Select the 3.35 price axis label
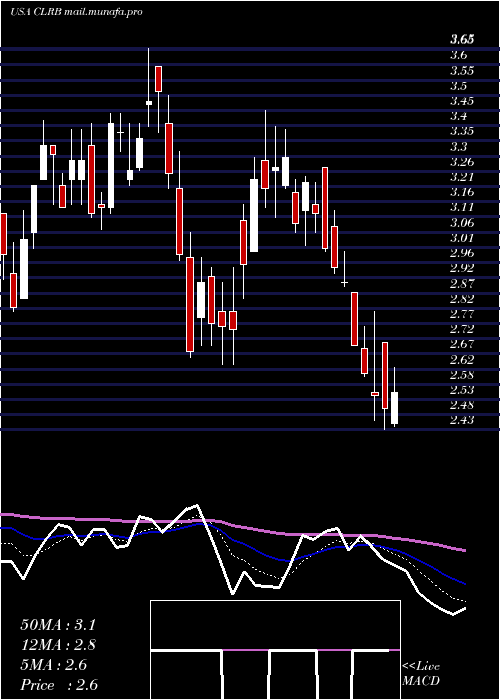 click(x=462, y=131)
